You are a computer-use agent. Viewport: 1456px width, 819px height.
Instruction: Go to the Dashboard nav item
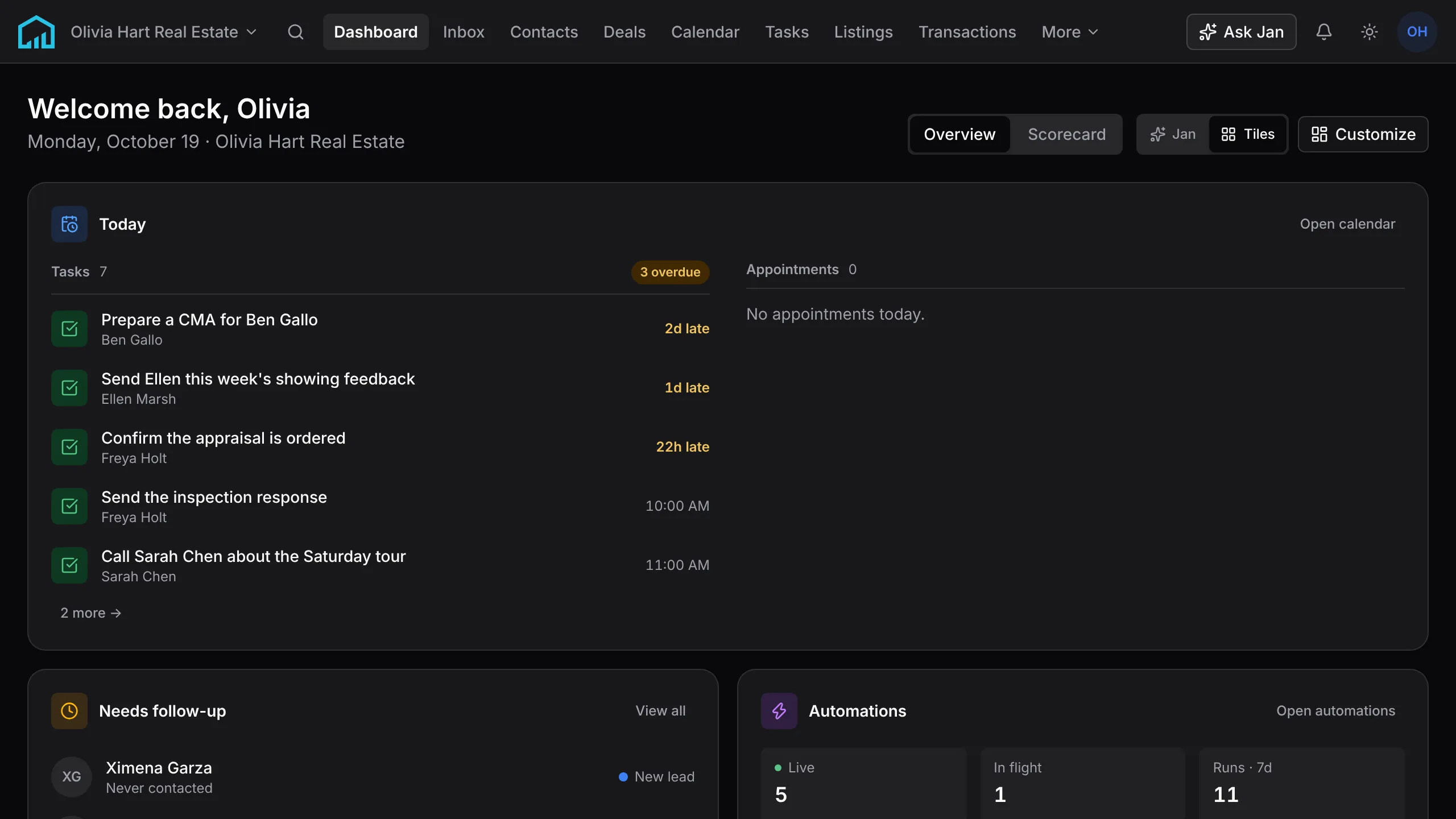pos(376,32)
